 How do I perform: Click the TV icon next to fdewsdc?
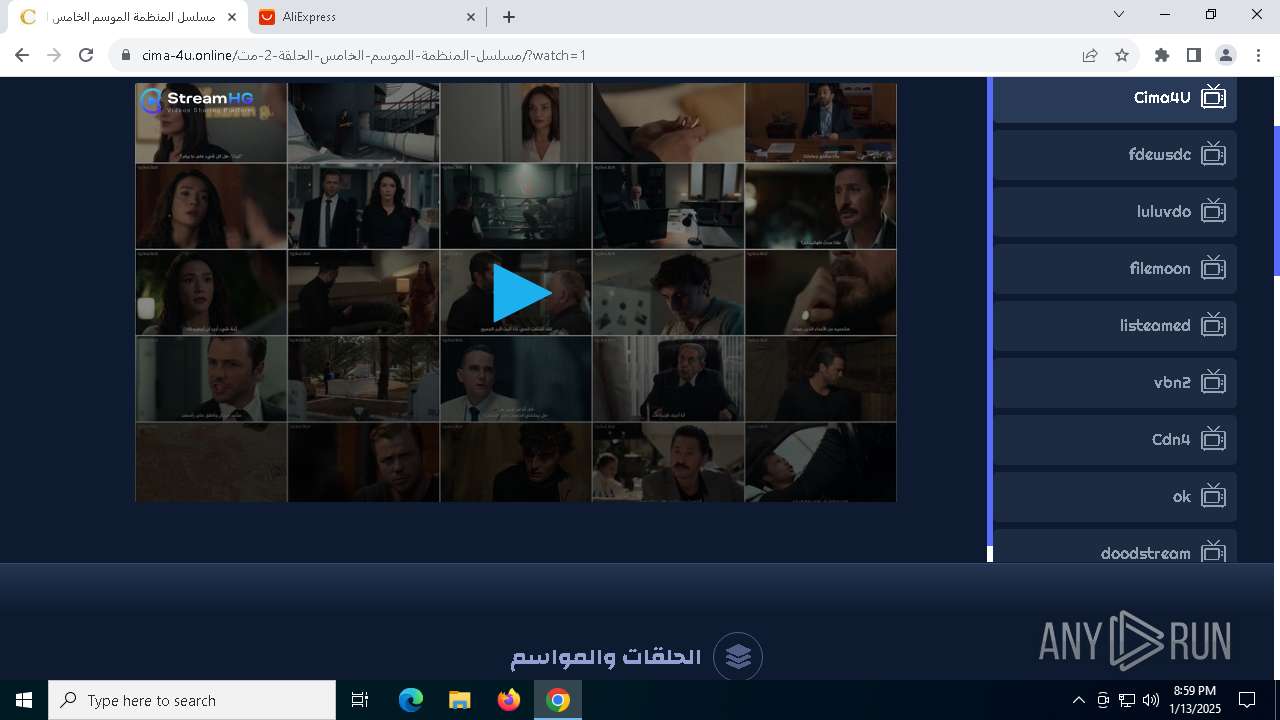1213,154
